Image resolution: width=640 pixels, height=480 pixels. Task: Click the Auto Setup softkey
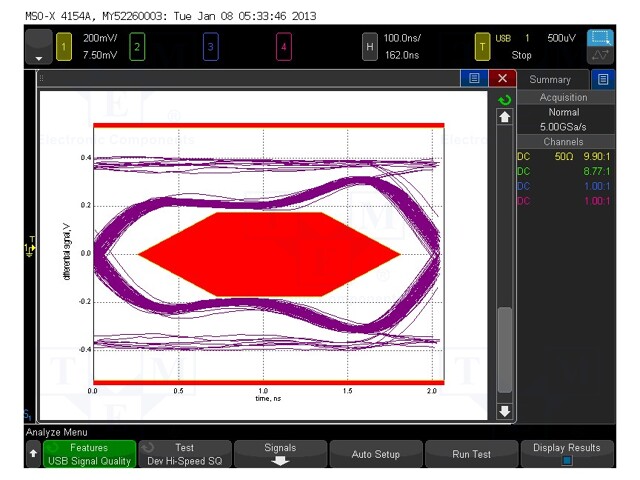coord(376,454)
